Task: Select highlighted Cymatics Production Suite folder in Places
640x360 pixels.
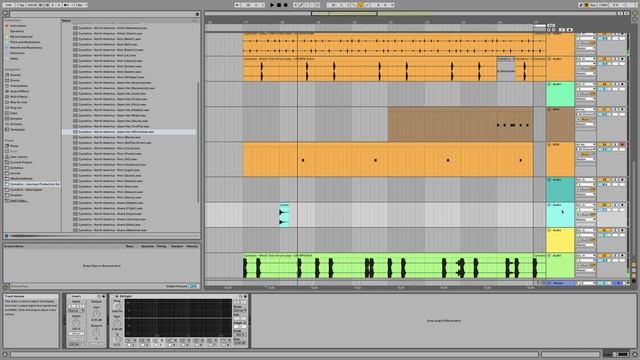Action: click(32, 184)
